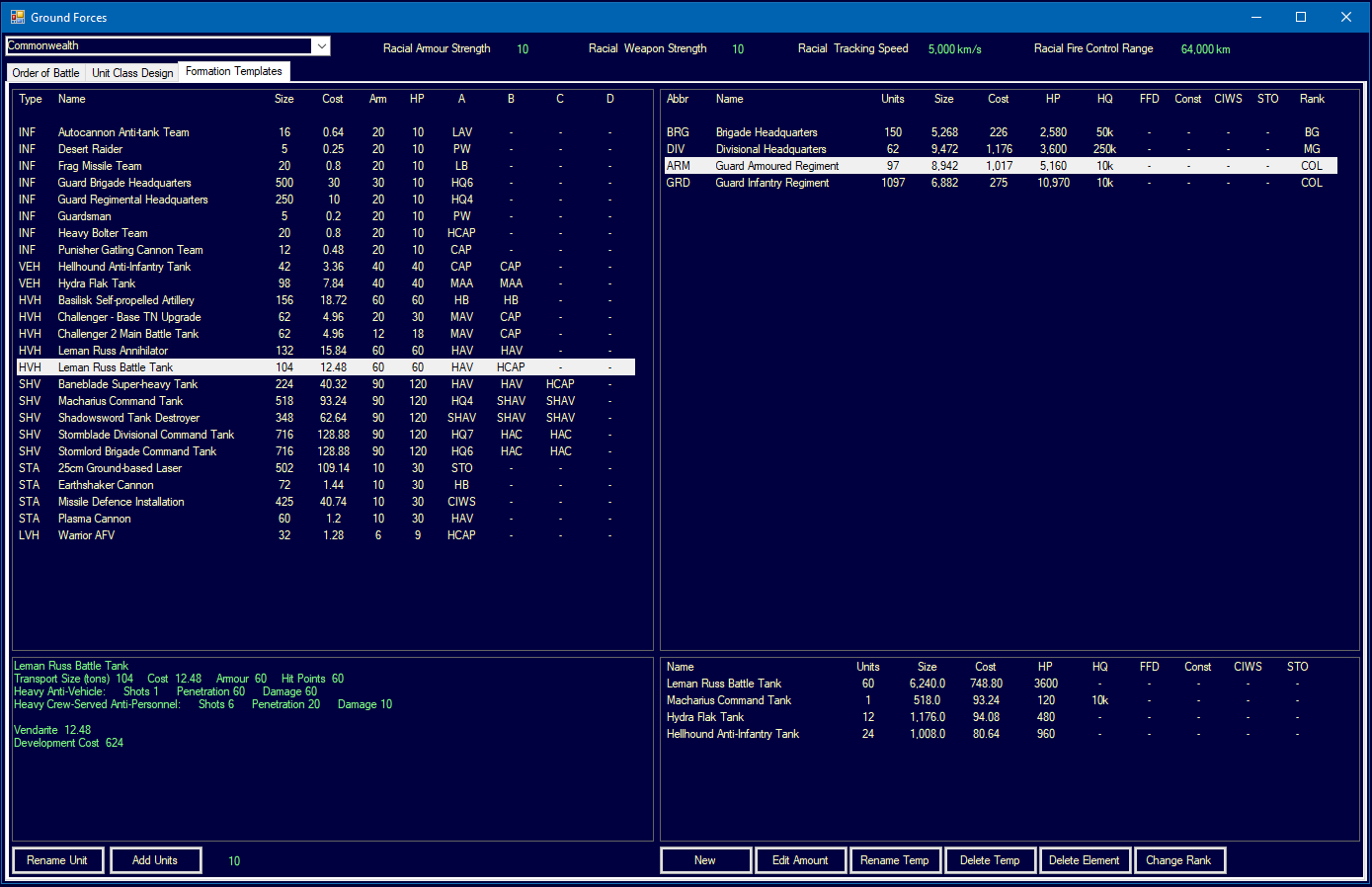Select Autocannon Anti-tank Team row

tap(326, 132)
